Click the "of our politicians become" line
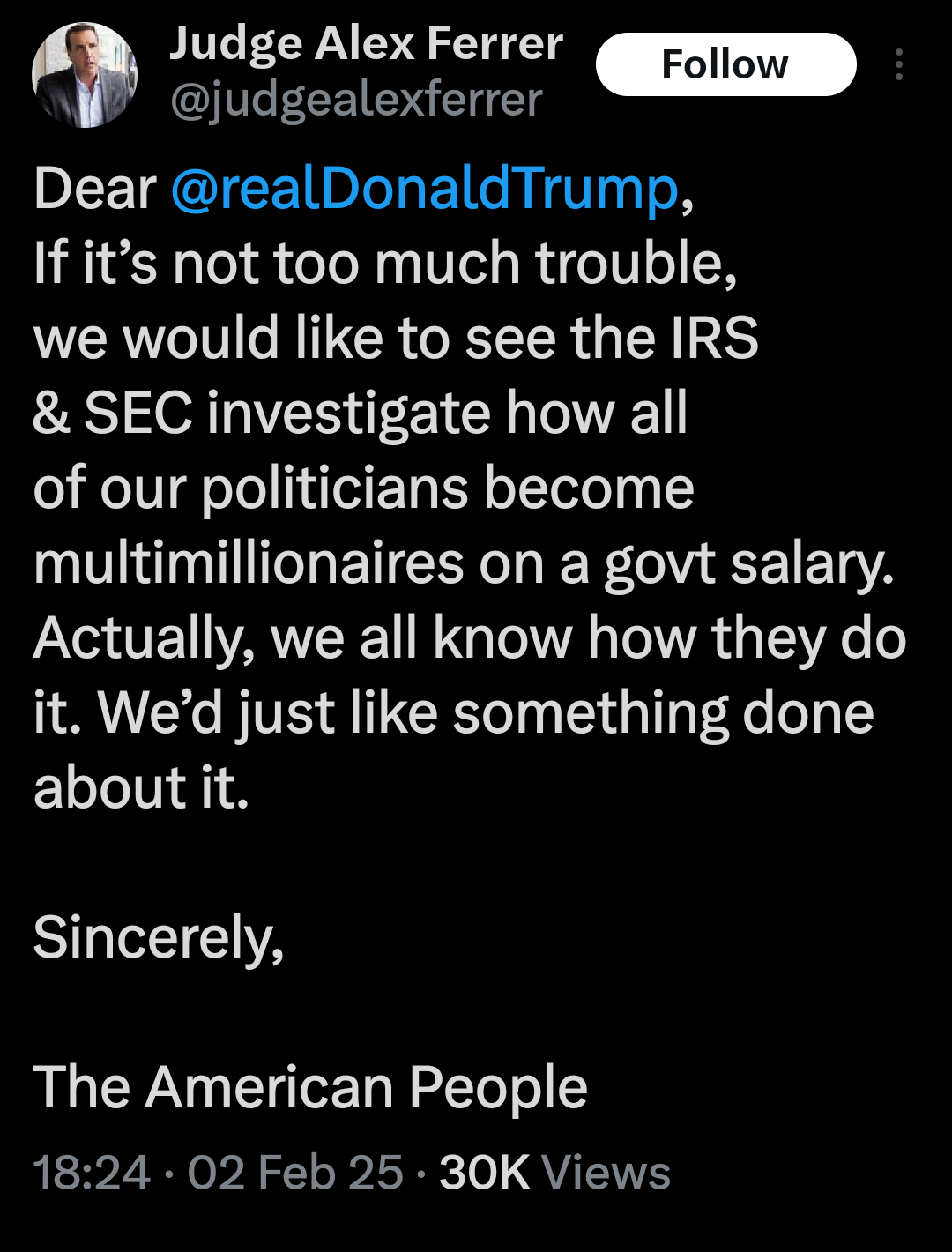952x1252 pixels. coord(363,488)
